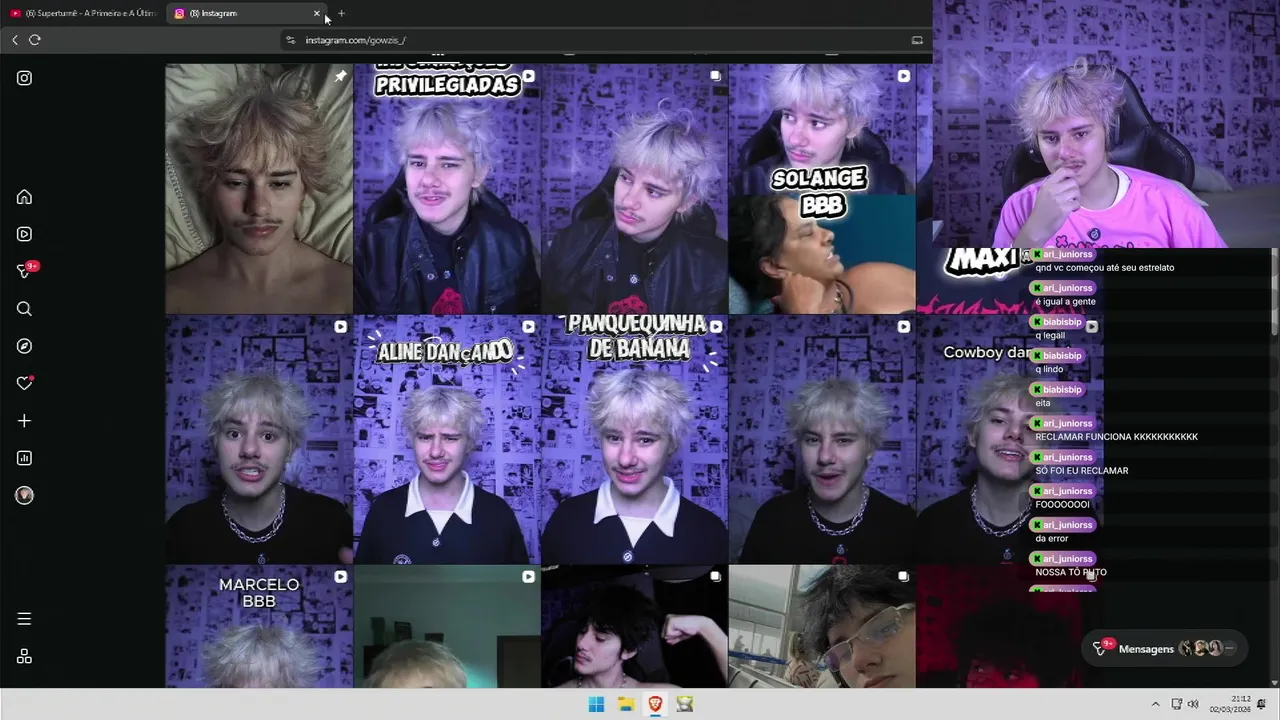Go back with browser back arrow
The image size is (1280, 720).
[15, 40]
